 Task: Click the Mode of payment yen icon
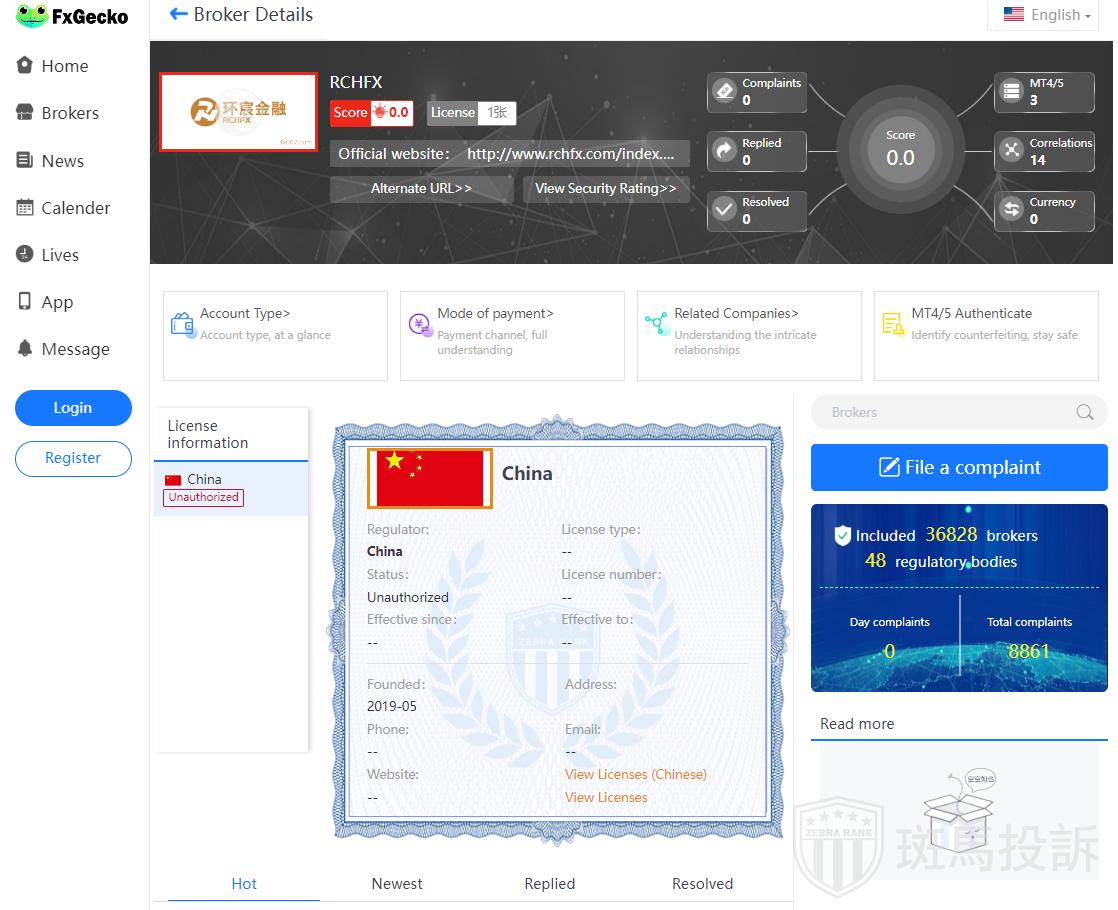point(420,323)
